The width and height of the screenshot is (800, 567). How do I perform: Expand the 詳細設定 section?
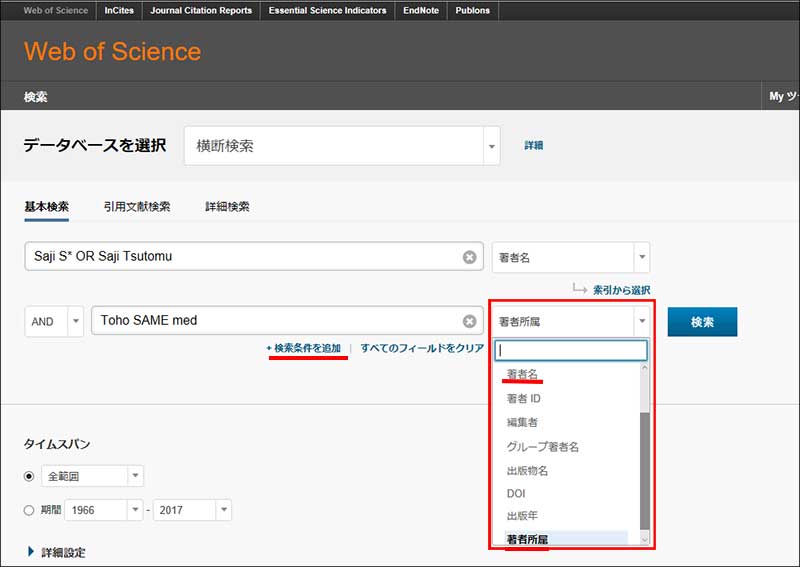[x=56, y=552]
